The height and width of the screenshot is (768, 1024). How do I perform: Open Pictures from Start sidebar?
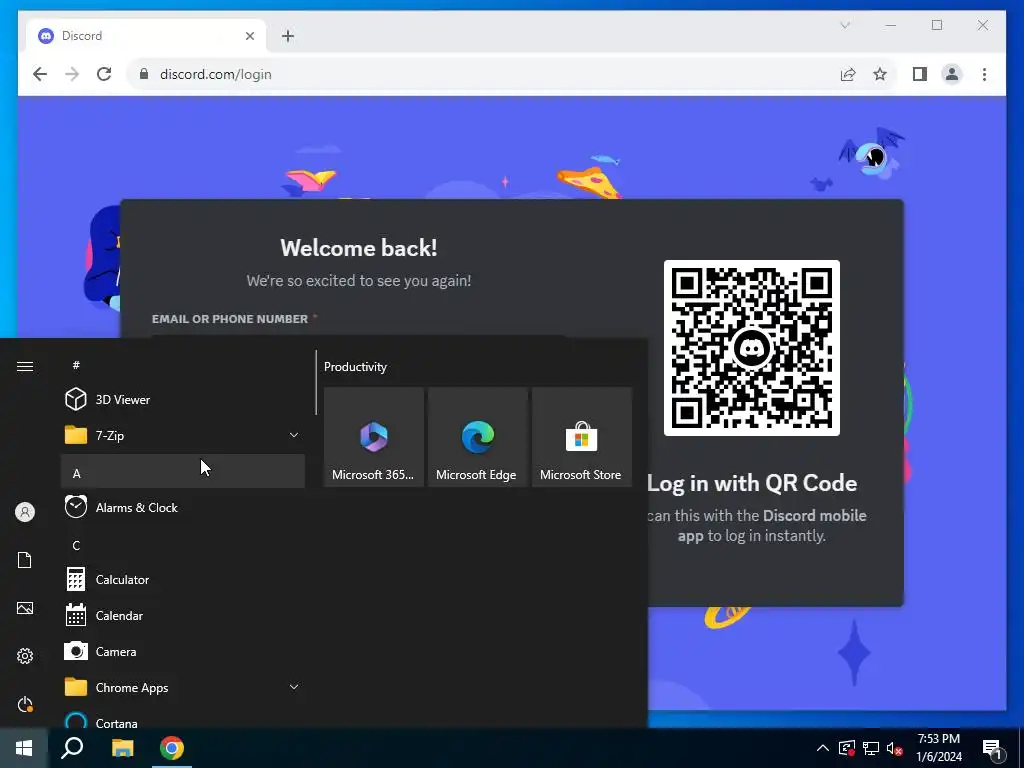[25, 608]
